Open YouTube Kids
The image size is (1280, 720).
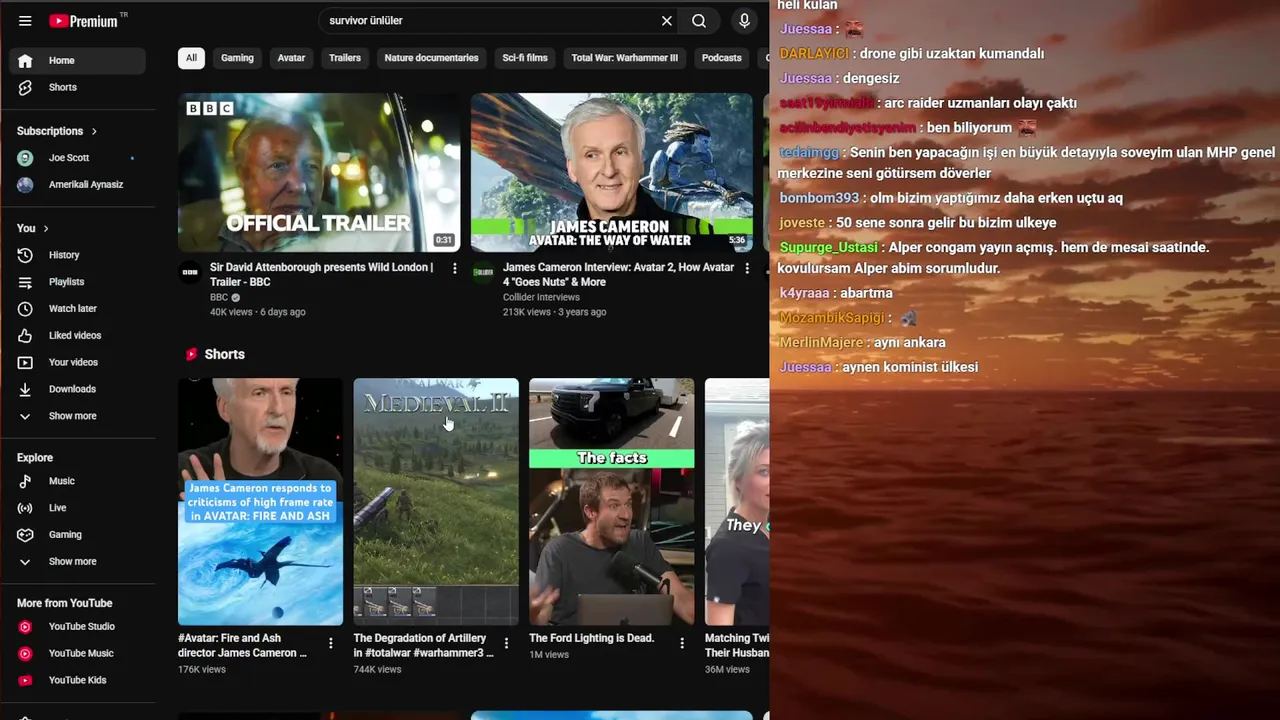77,681
